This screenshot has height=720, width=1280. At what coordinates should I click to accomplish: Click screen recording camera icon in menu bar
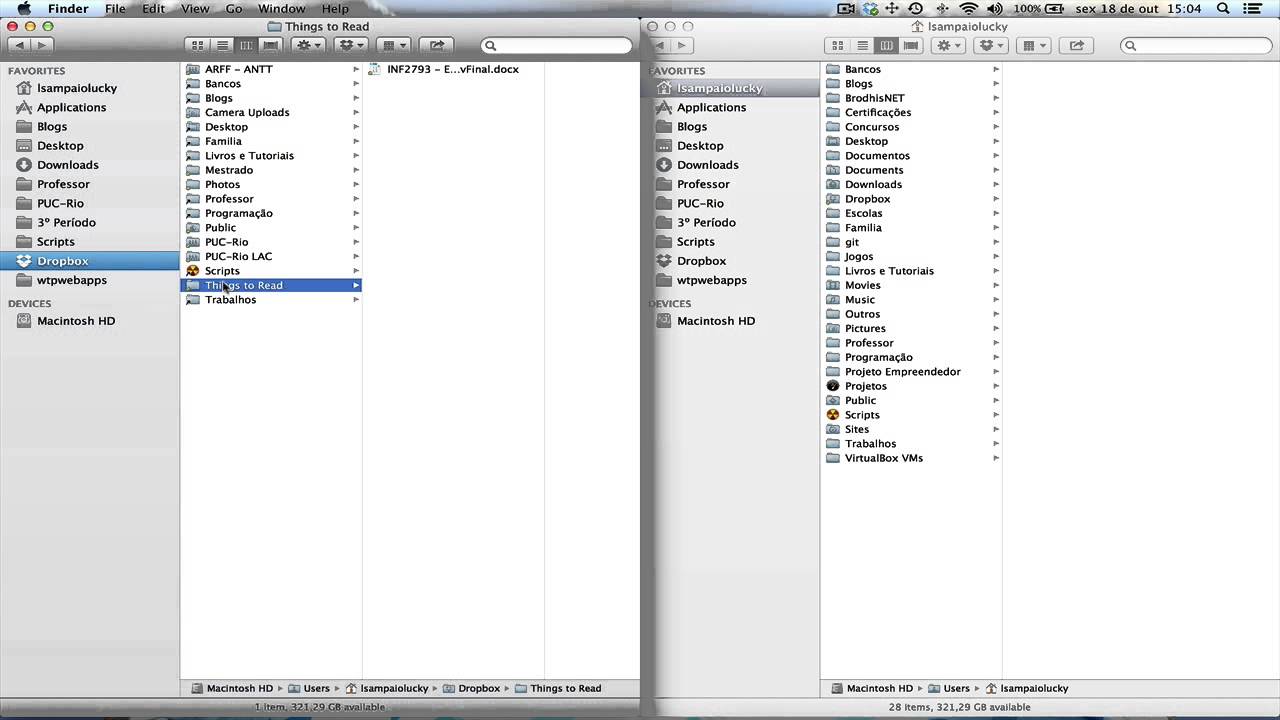pos(846,8)
